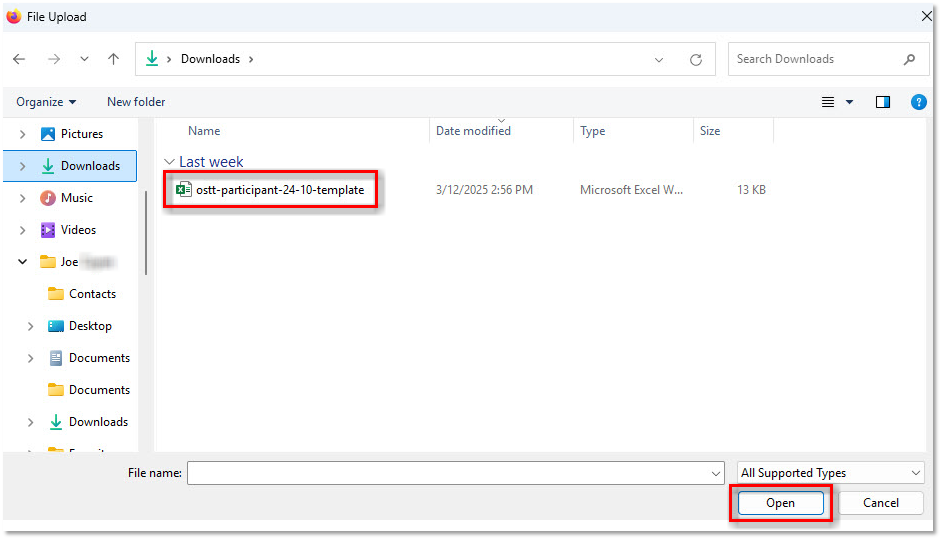
Task: Open Help with the question mark icon
Action: [918, 102]
